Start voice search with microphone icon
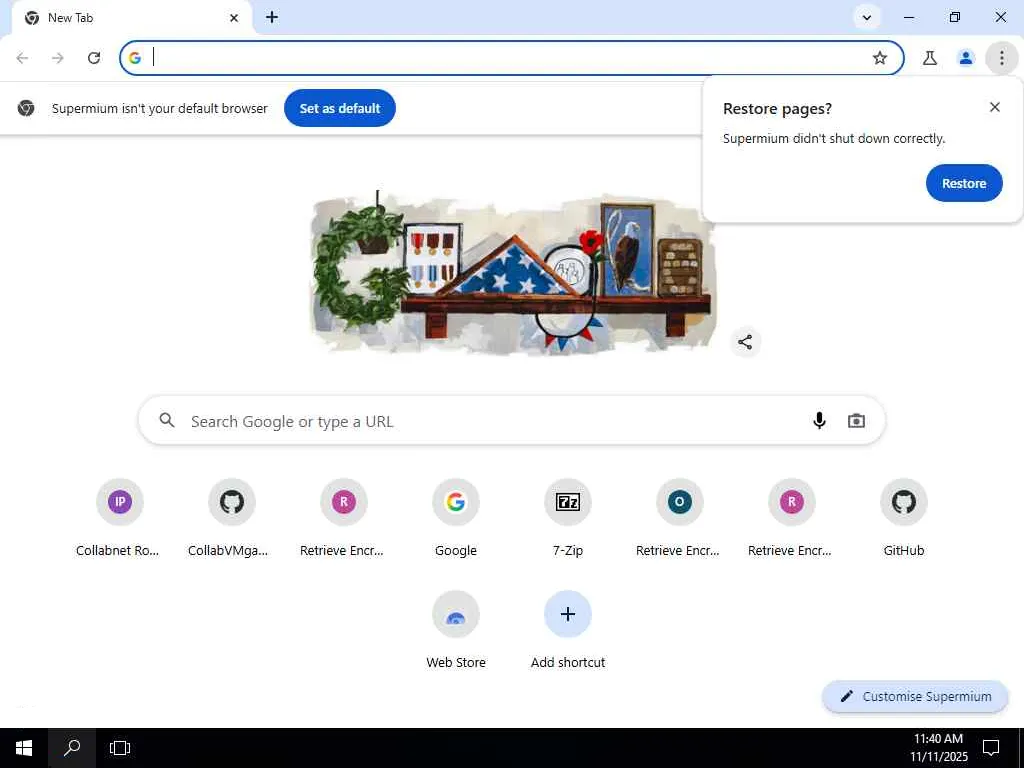This screenshot has width=1024, height=768. [x=819, y=421]
